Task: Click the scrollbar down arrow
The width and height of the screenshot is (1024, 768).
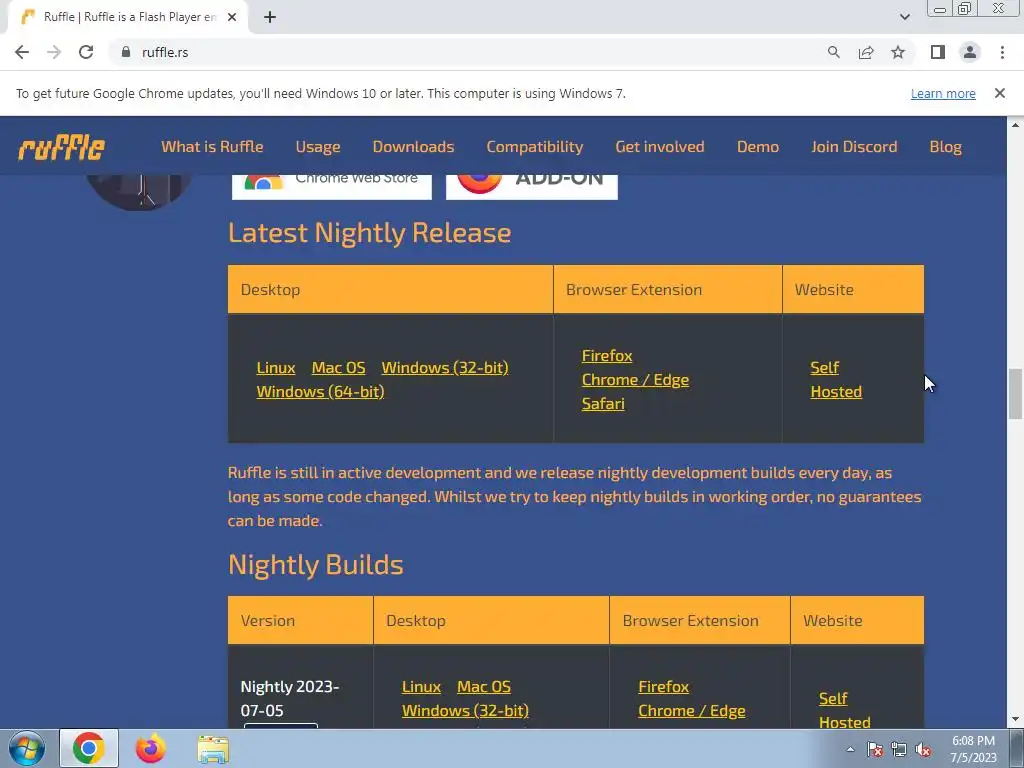Action: click(1015, 720)
